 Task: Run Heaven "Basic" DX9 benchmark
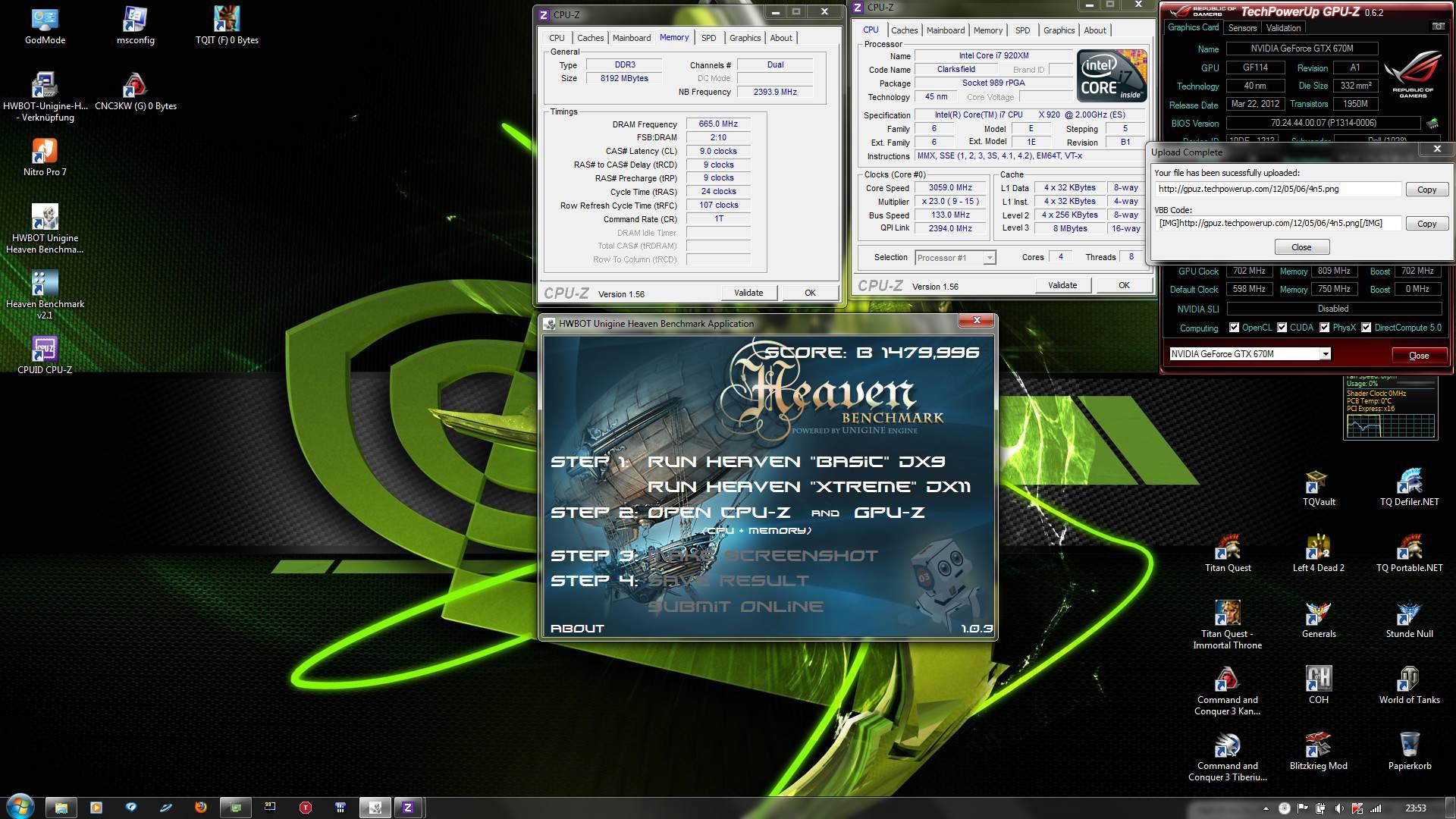[795, 462]
